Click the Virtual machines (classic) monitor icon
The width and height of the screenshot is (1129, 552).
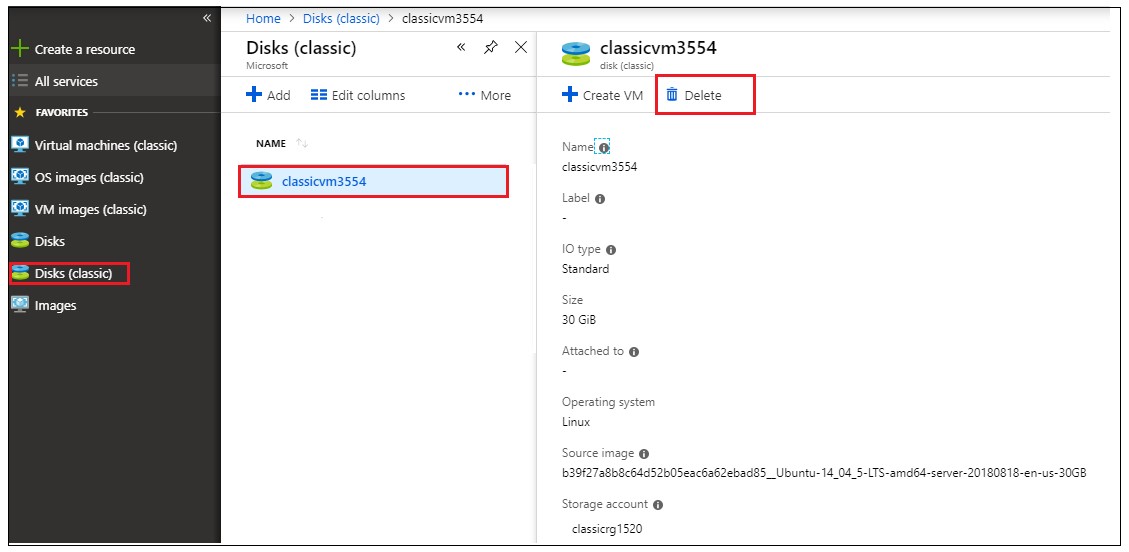click(x=20, y=145)
